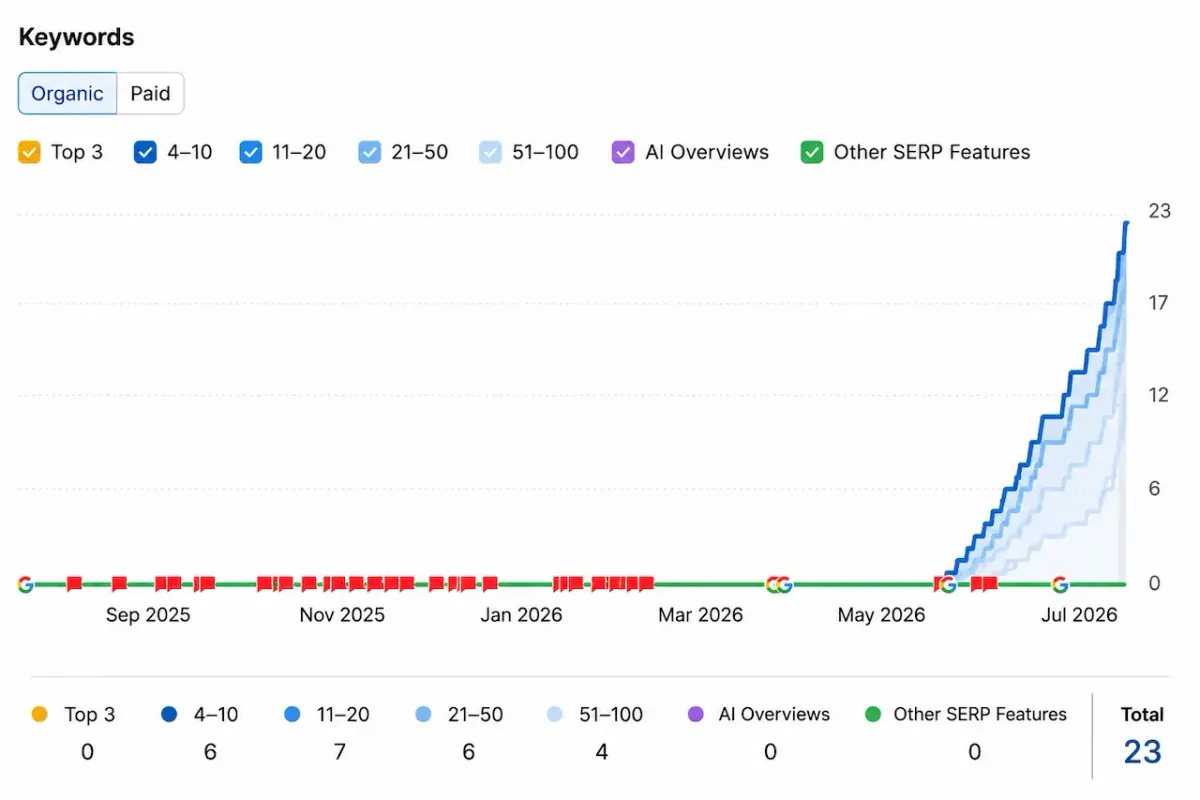The height and width of the screenshot is (800, 1200).
Task: Click the 'Jan 2026' axis label
Action: tap(521, 616)
